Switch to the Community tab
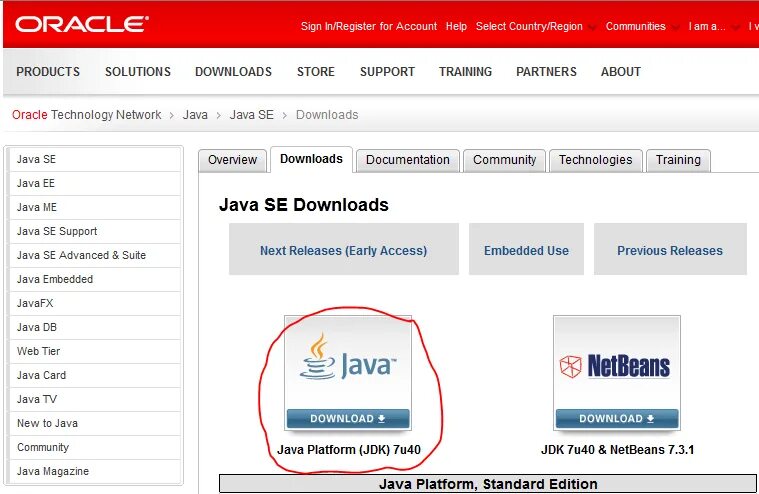This screenshot has width=759, height=494. click(504, 160)
